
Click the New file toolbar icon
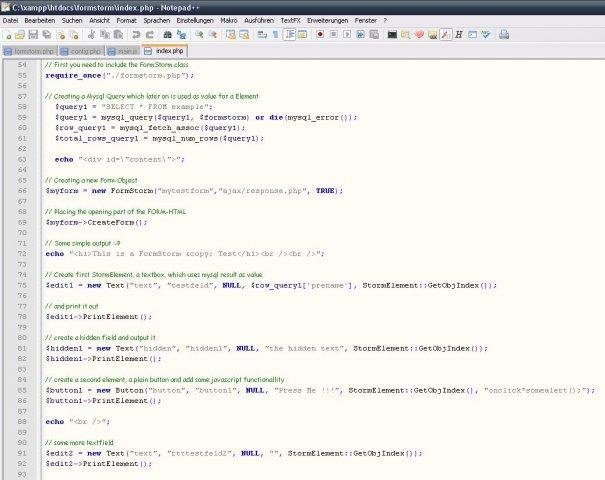[9, 34]
